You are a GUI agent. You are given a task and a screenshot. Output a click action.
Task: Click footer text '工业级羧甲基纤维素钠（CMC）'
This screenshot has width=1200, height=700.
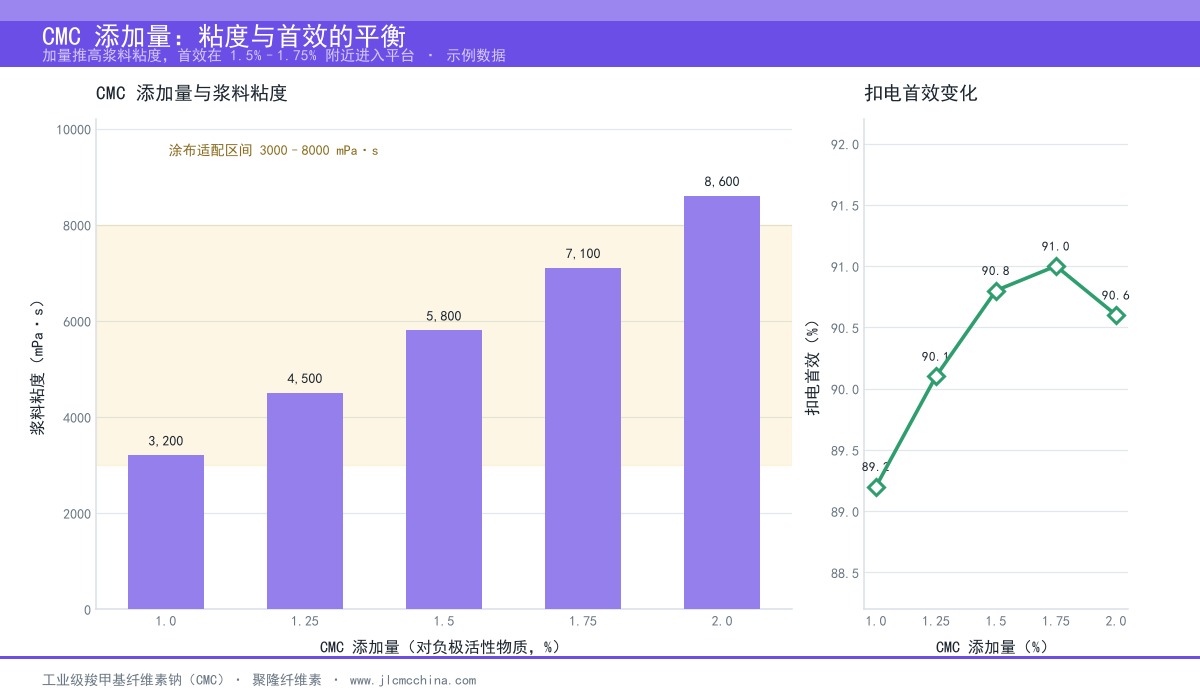coord(134,680)
